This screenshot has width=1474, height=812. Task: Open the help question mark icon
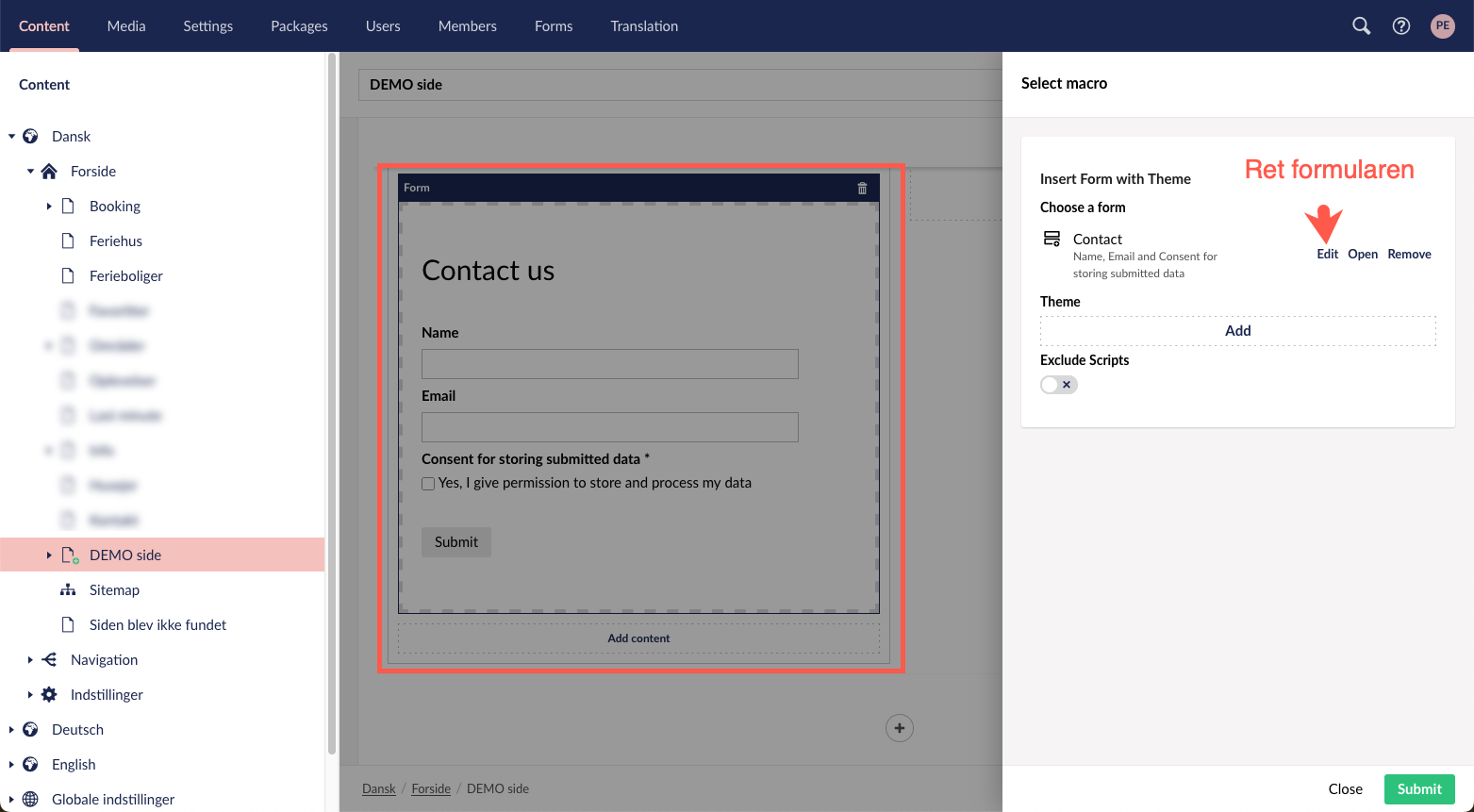point(1401,25)
